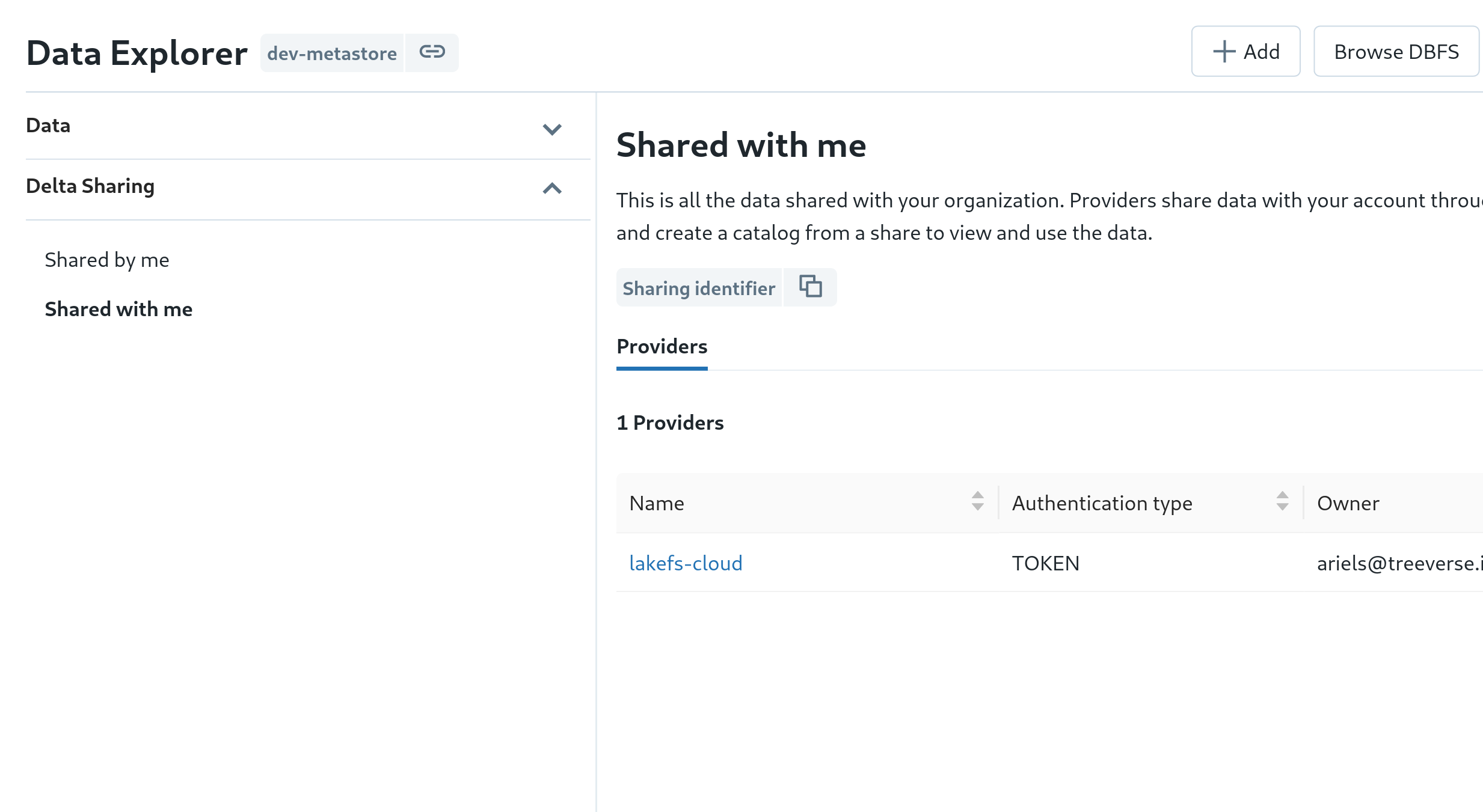Click the Data Explorer page title
The width and height of the screenshot is (1483, 812).
pos(137,53)
